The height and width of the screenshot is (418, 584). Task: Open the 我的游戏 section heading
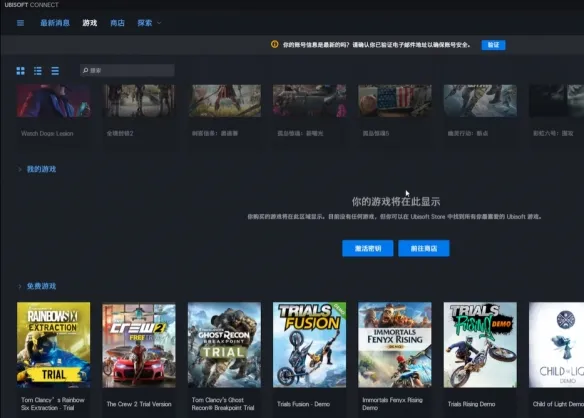pyautogui.click(x=41, y=169)
